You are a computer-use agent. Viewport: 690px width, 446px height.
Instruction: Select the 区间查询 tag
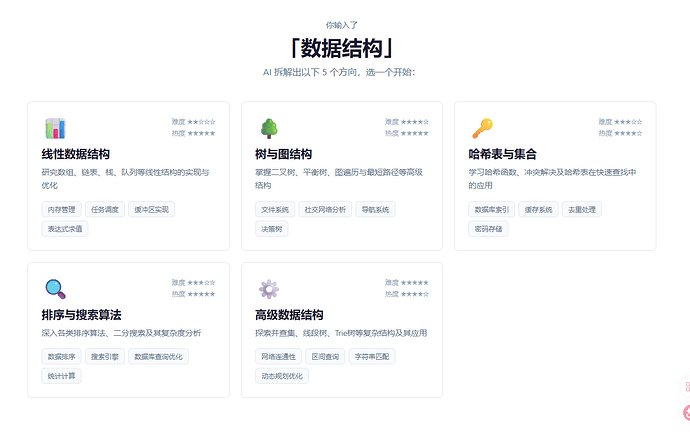325,356
